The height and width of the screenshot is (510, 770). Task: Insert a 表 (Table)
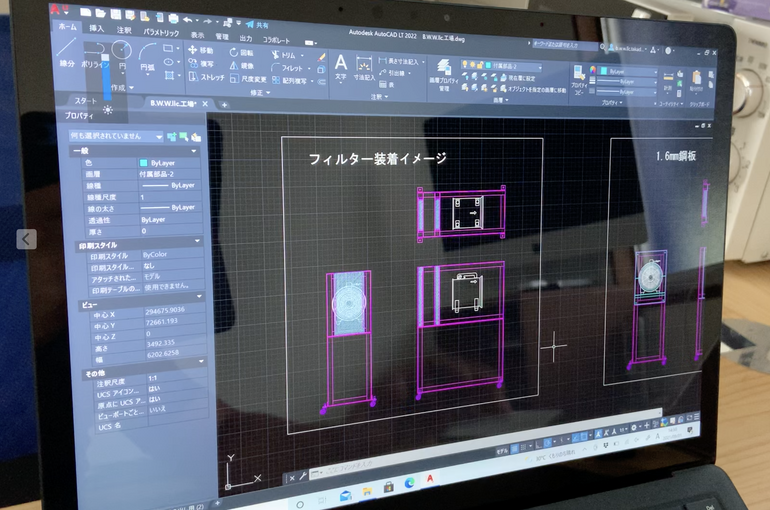click(x=387, y=84)
